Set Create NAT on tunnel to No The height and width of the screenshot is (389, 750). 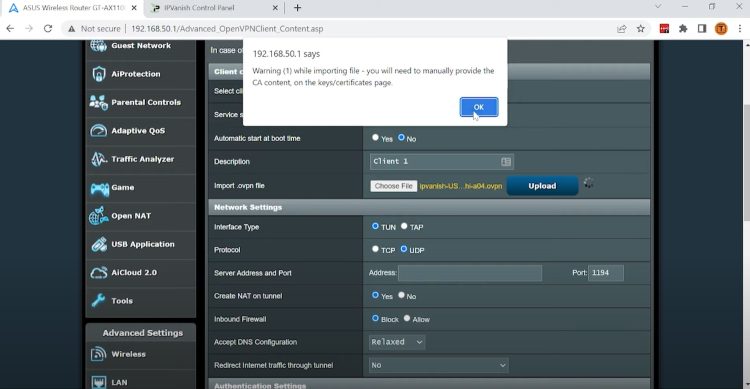click(x=401, y=295)
